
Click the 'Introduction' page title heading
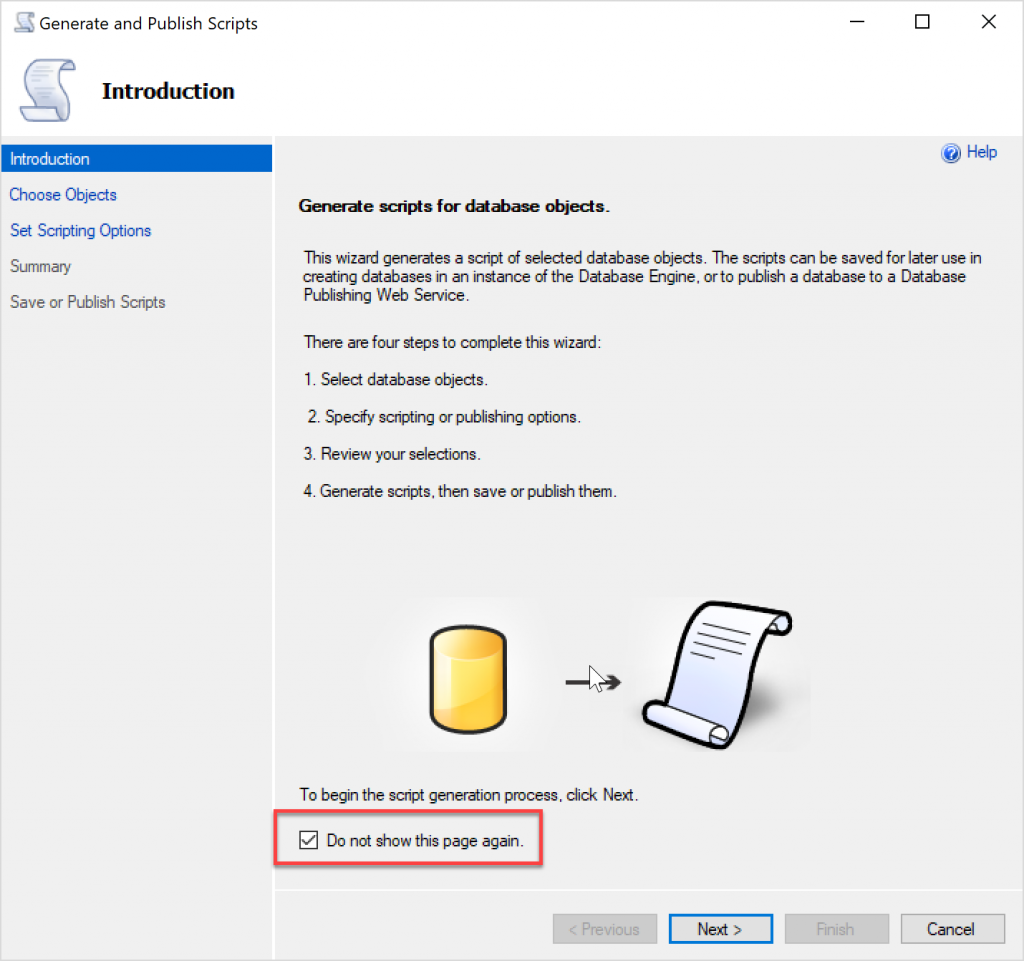pyautogui.click(x=168, y=91)
